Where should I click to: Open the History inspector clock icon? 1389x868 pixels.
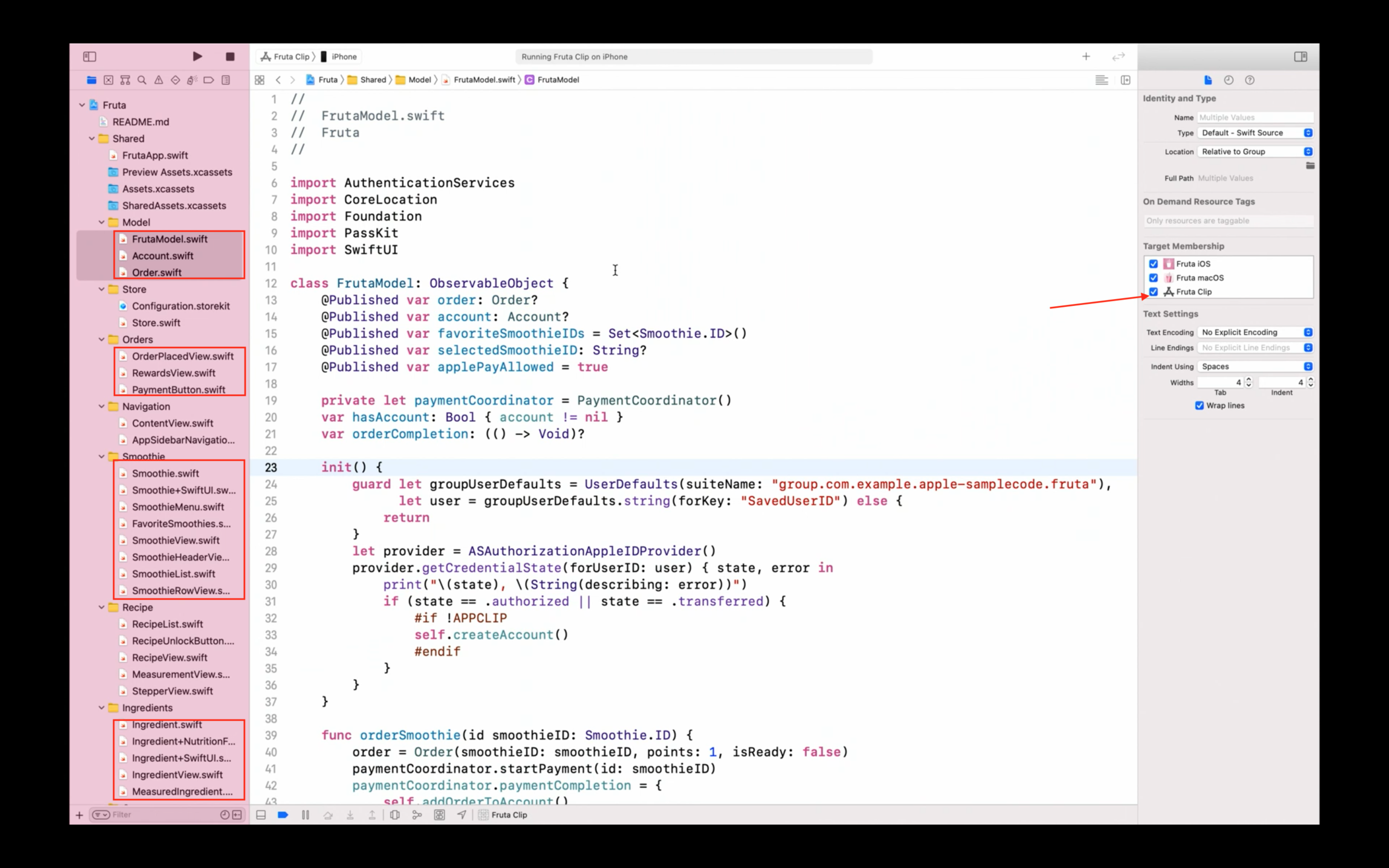coord(1228,80)
